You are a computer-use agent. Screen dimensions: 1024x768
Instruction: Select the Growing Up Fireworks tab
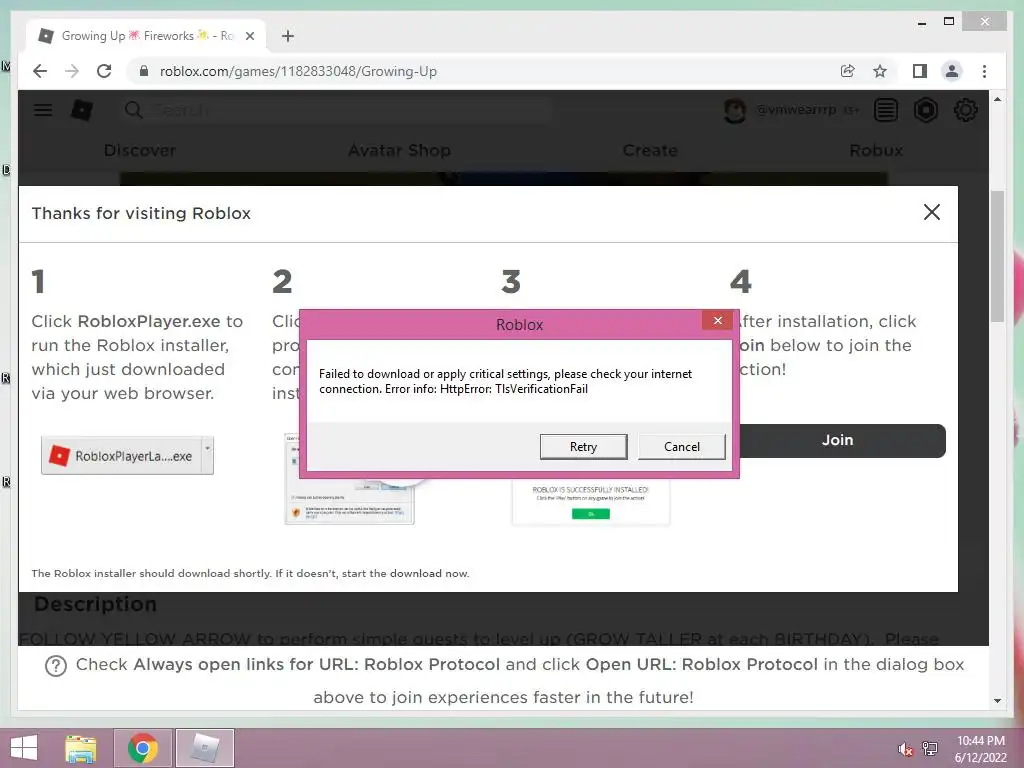[146, 36]
